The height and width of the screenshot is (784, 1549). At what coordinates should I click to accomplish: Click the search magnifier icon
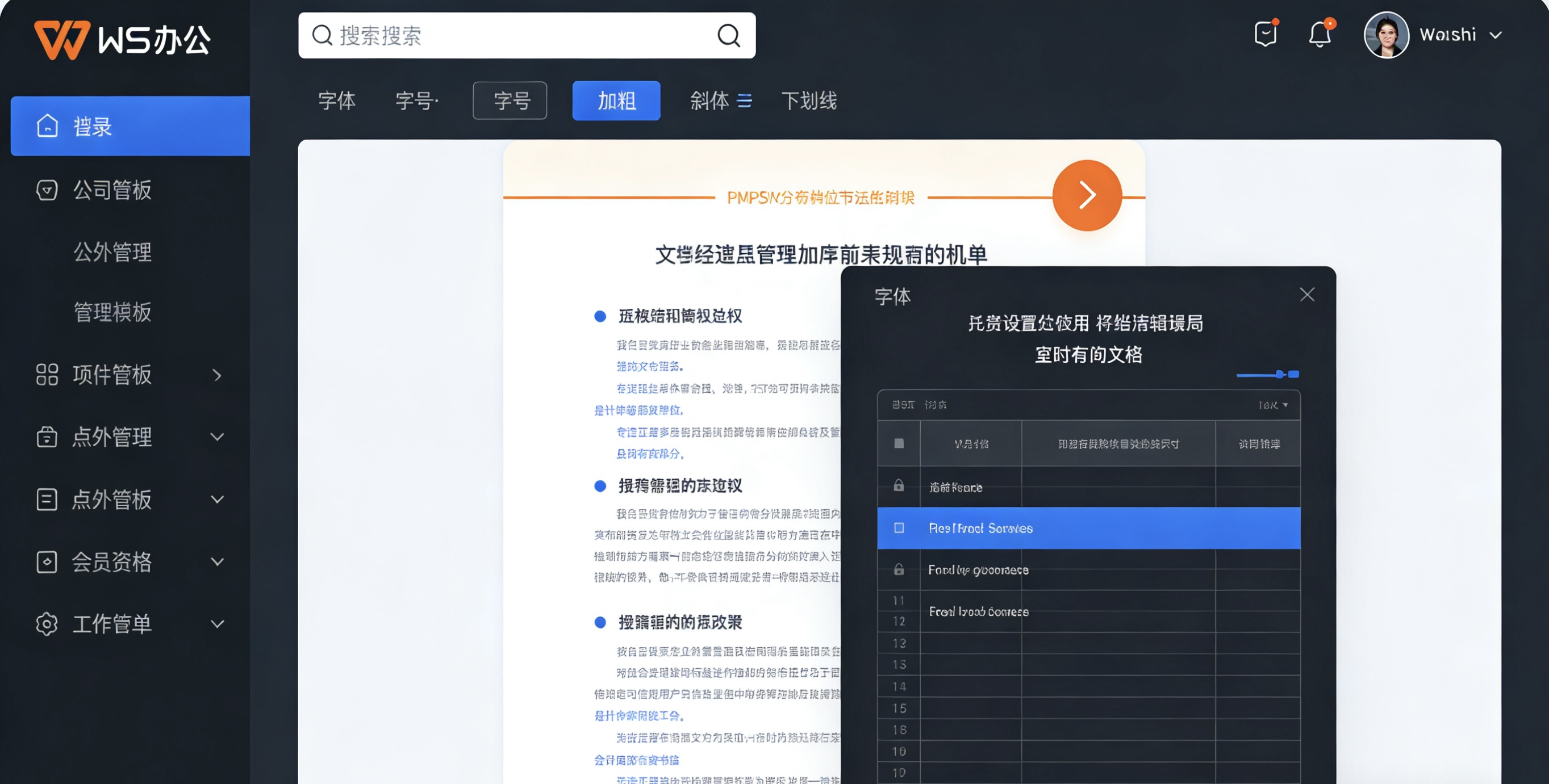[729, 35]
